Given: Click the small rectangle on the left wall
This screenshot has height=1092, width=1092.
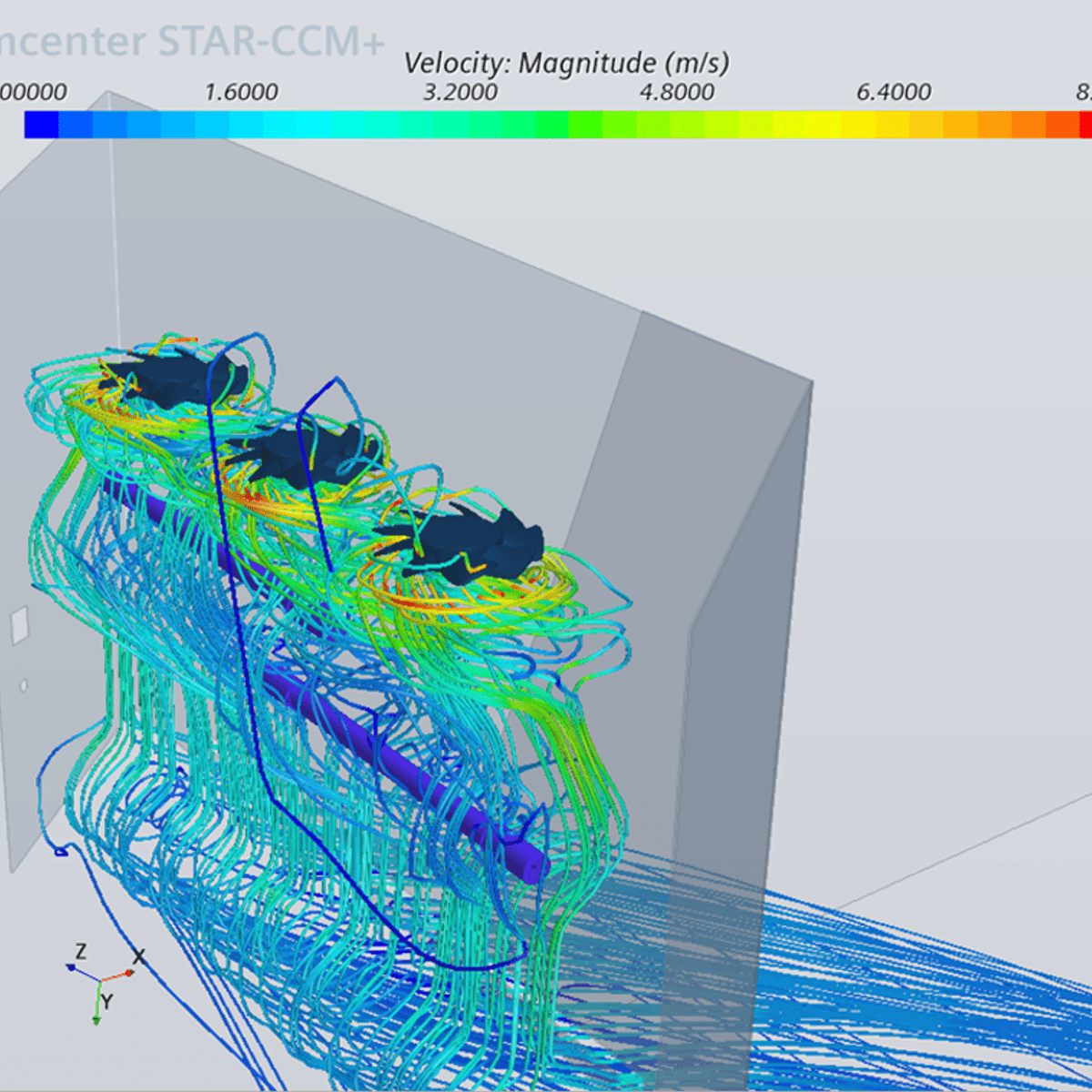Looking at the screenshot, I should click(19, 626).
